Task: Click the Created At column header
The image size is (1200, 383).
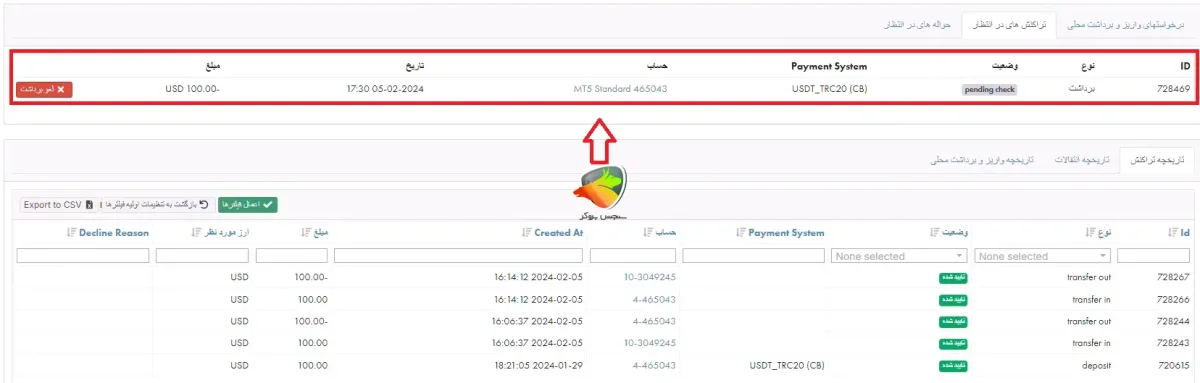Action: tap(558, 233)
